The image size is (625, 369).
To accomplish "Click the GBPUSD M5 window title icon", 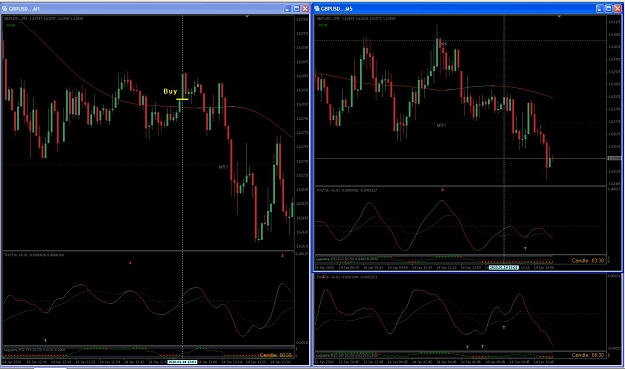I will 317,9.
